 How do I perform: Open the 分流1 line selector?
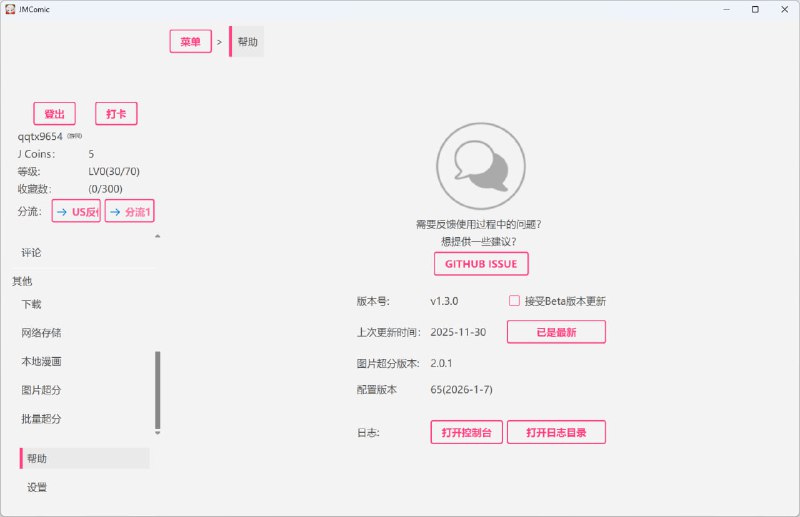[x=130, y=211]
